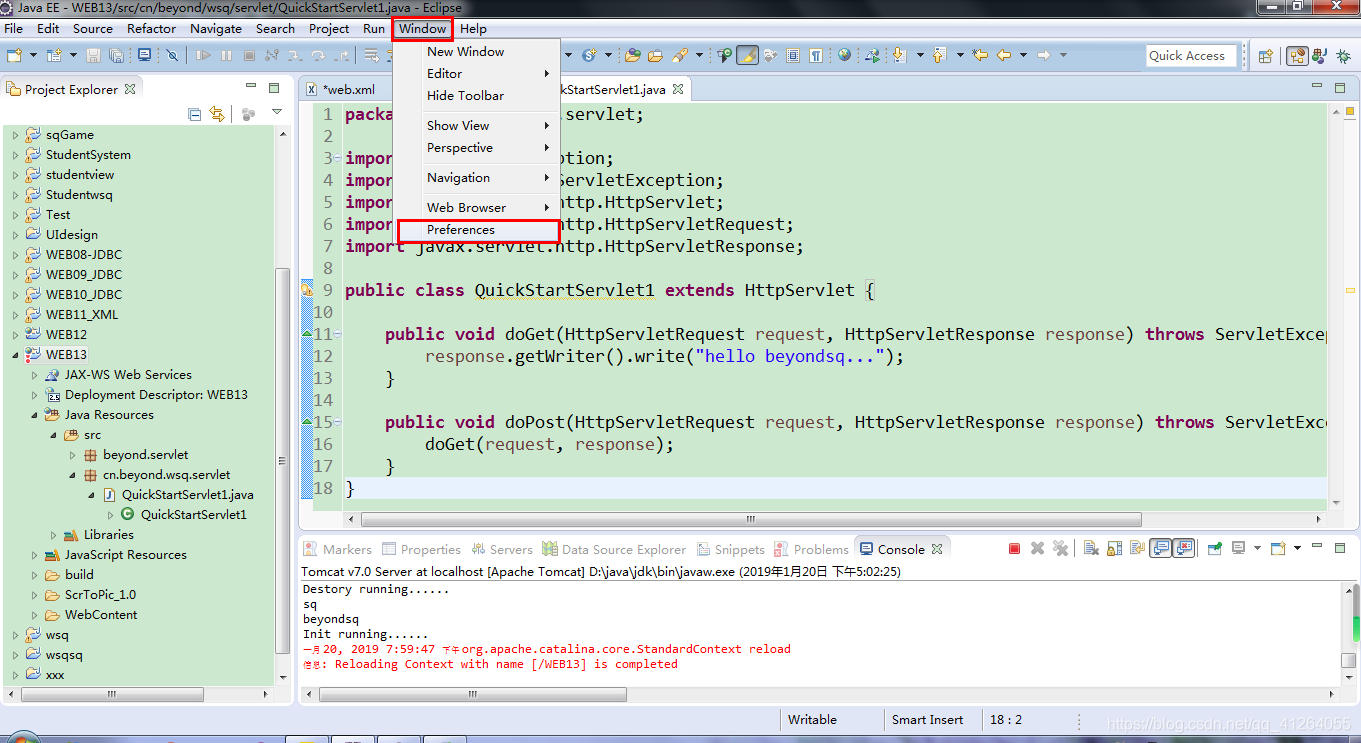Switch to the Java EE perspective
The image size is (1361, 743).
coord(1297,56)
